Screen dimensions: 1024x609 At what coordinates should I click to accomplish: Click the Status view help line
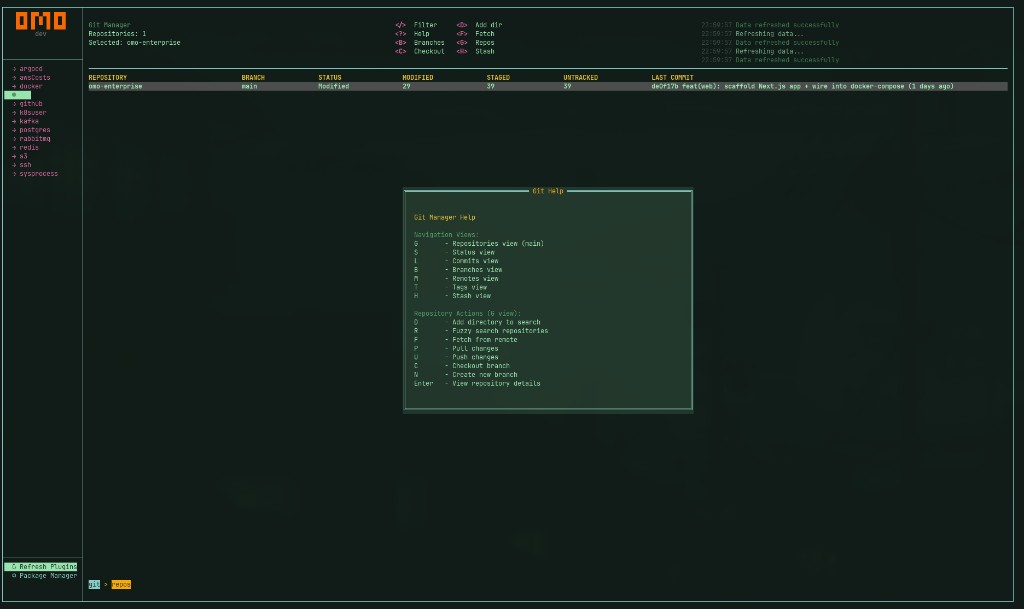(454, 253)
